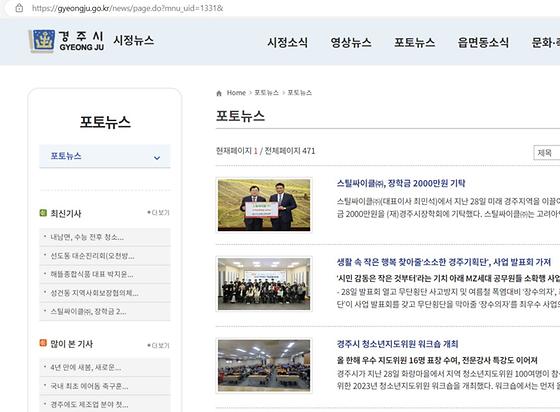Click the Home breadcrumb house icon

[x=219, y=93]
